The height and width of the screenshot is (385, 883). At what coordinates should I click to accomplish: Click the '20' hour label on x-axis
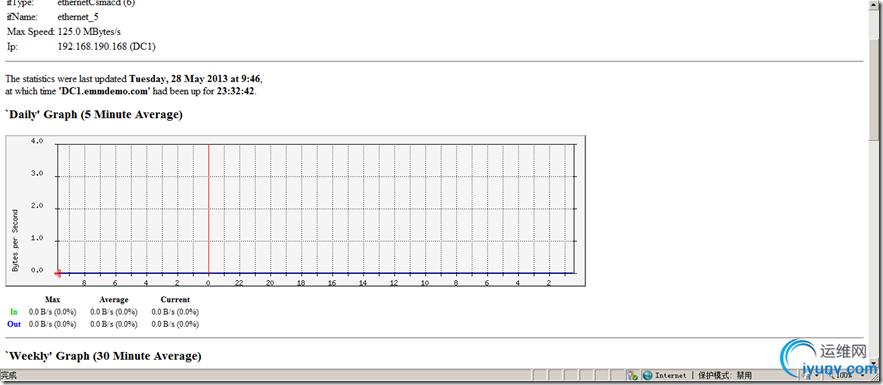(x=270, y=283)
